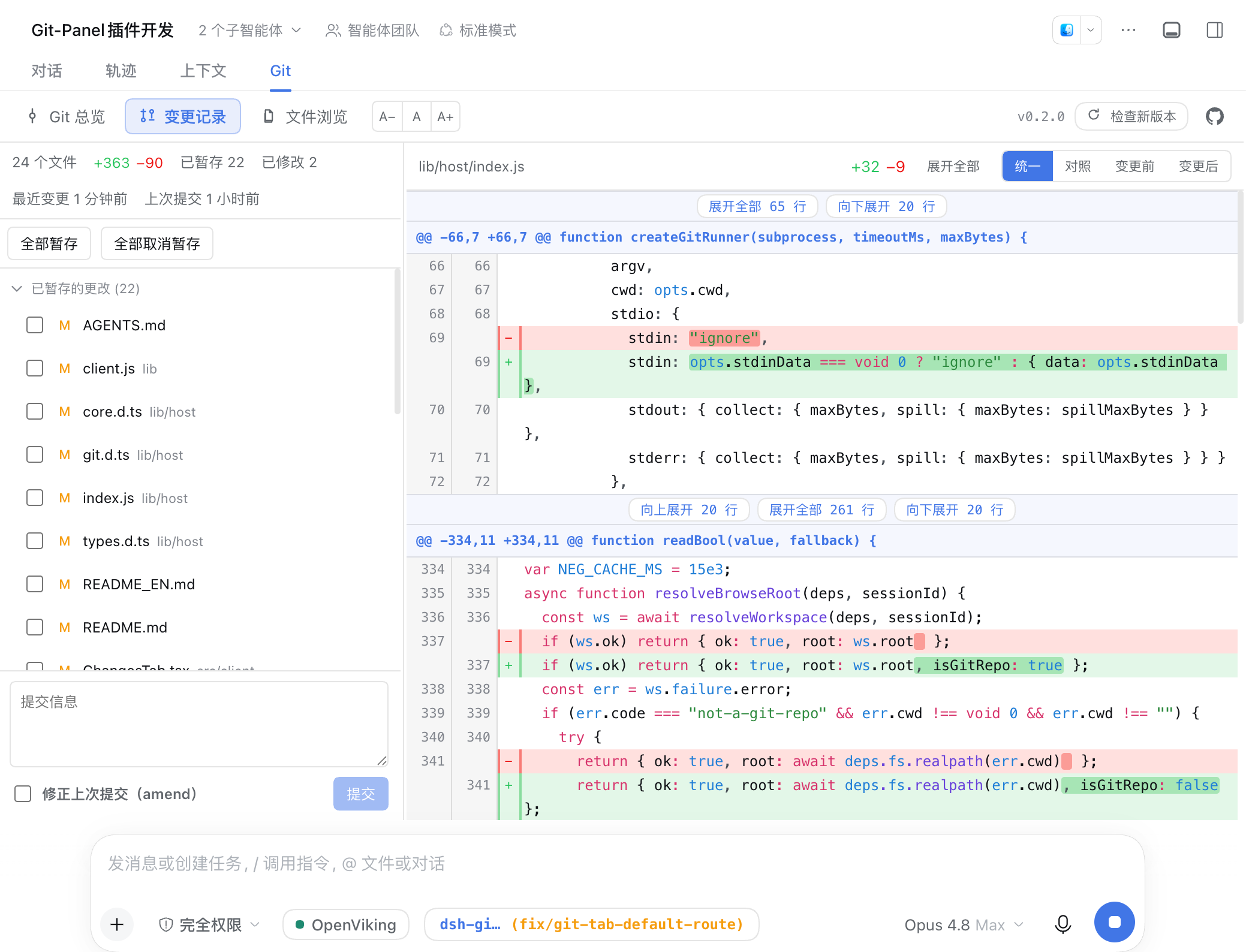Tick the core.d.ts checkbox
This screenshot has height=952, width=1246.
point(35,411)
